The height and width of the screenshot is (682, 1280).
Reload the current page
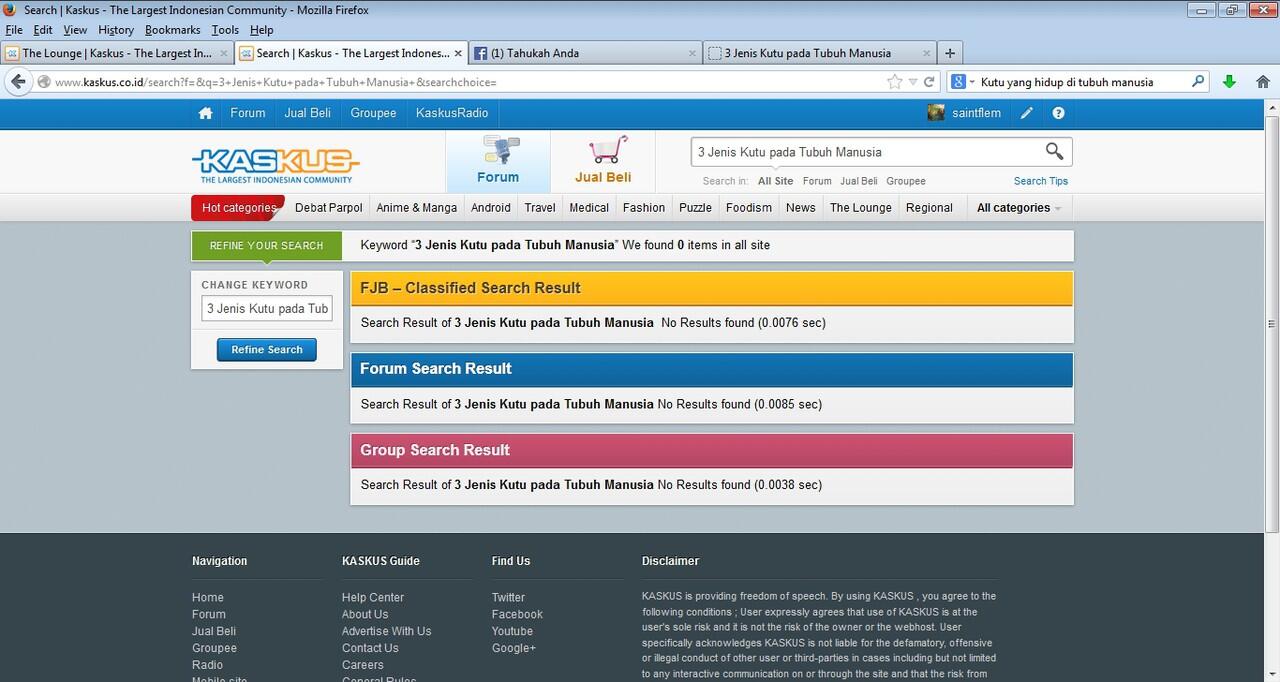click(x=929, y=82)
